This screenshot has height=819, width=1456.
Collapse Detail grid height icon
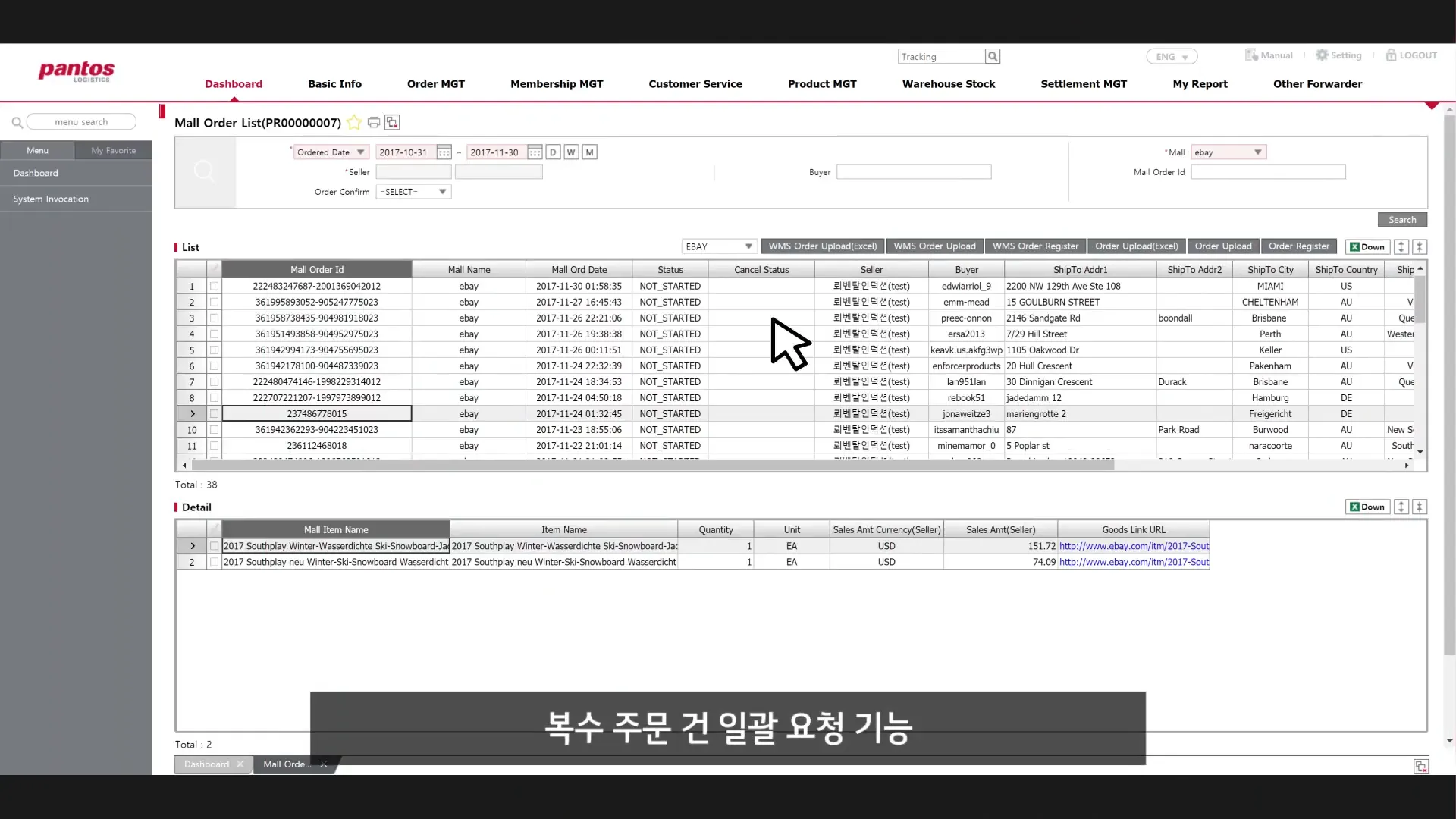click(x=1420, y=507)
